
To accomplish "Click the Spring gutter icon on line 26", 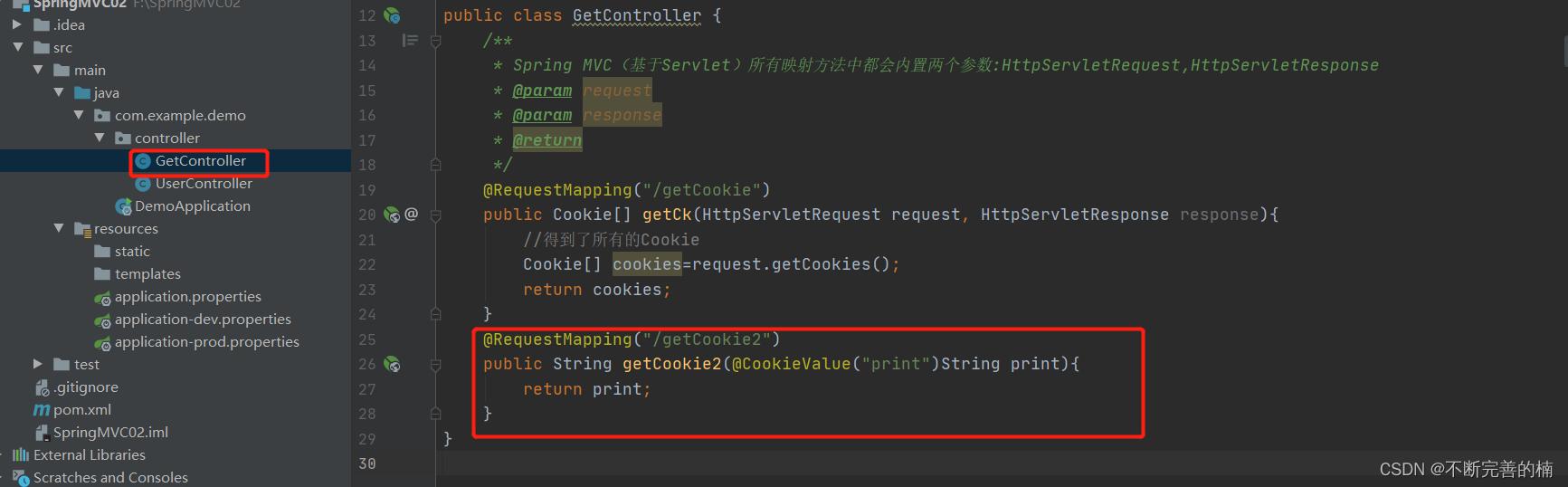I will (x=392, y=364).
